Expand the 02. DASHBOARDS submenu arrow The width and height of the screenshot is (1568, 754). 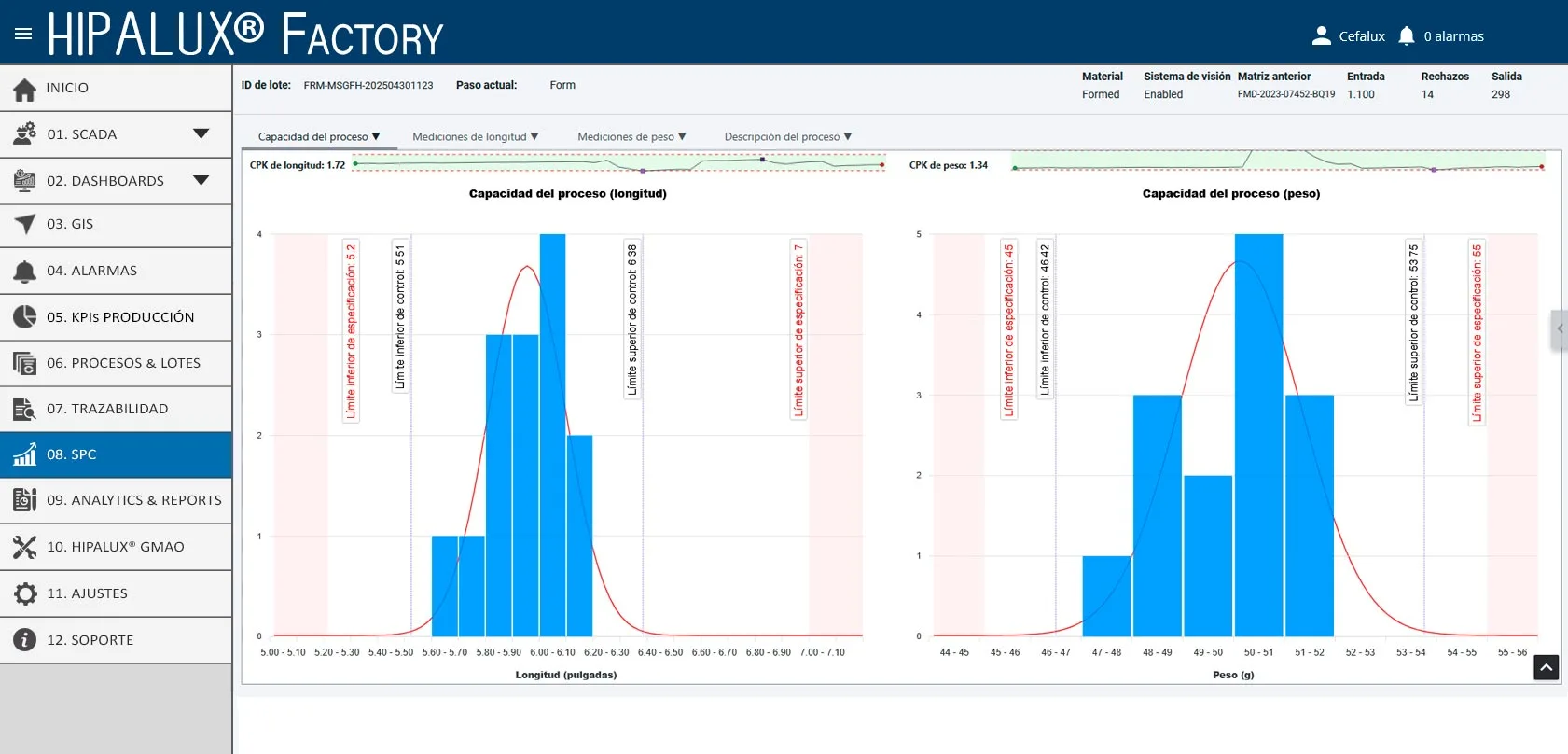coord(201,180)
